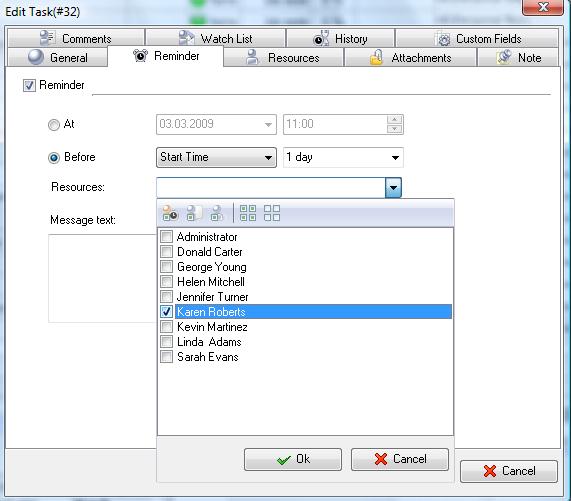Click the deselect-all empty checkboxes icon
This screenshot has width=571, height=501.
click(x=272, y=213)
